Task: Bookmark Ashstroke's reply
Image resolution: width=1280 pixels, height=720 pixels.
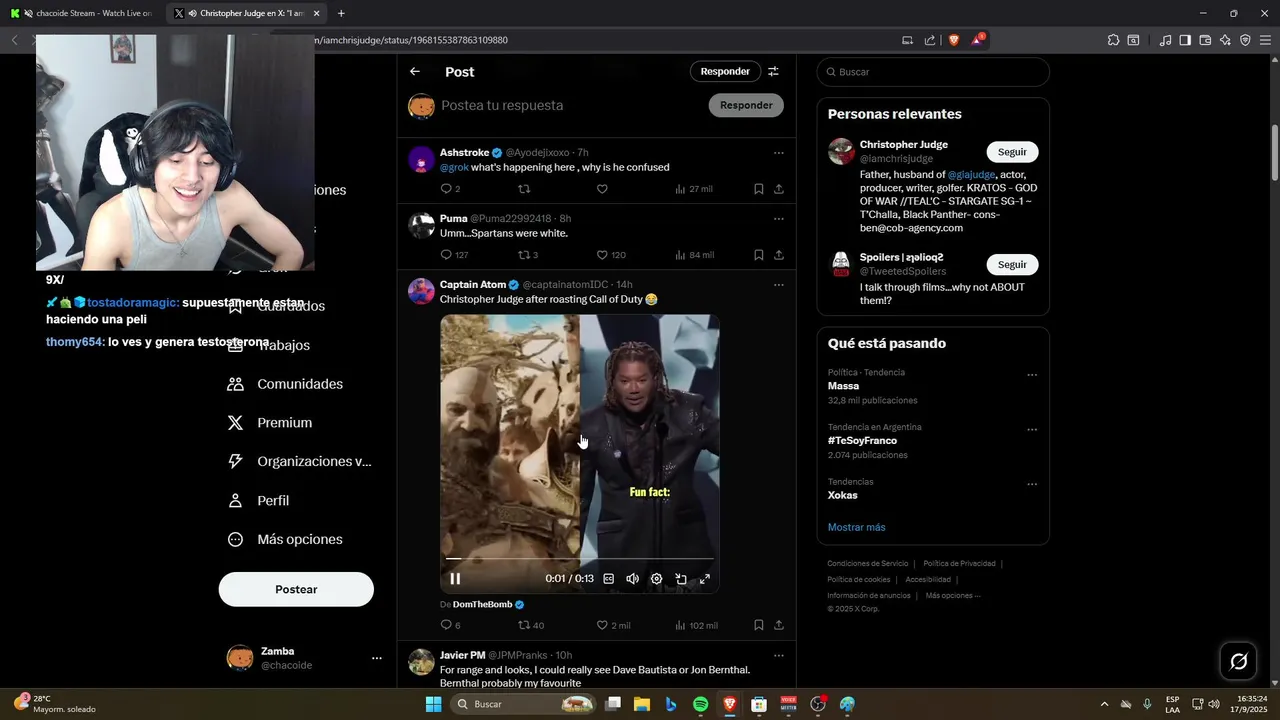Action: (x=759, y=189)
